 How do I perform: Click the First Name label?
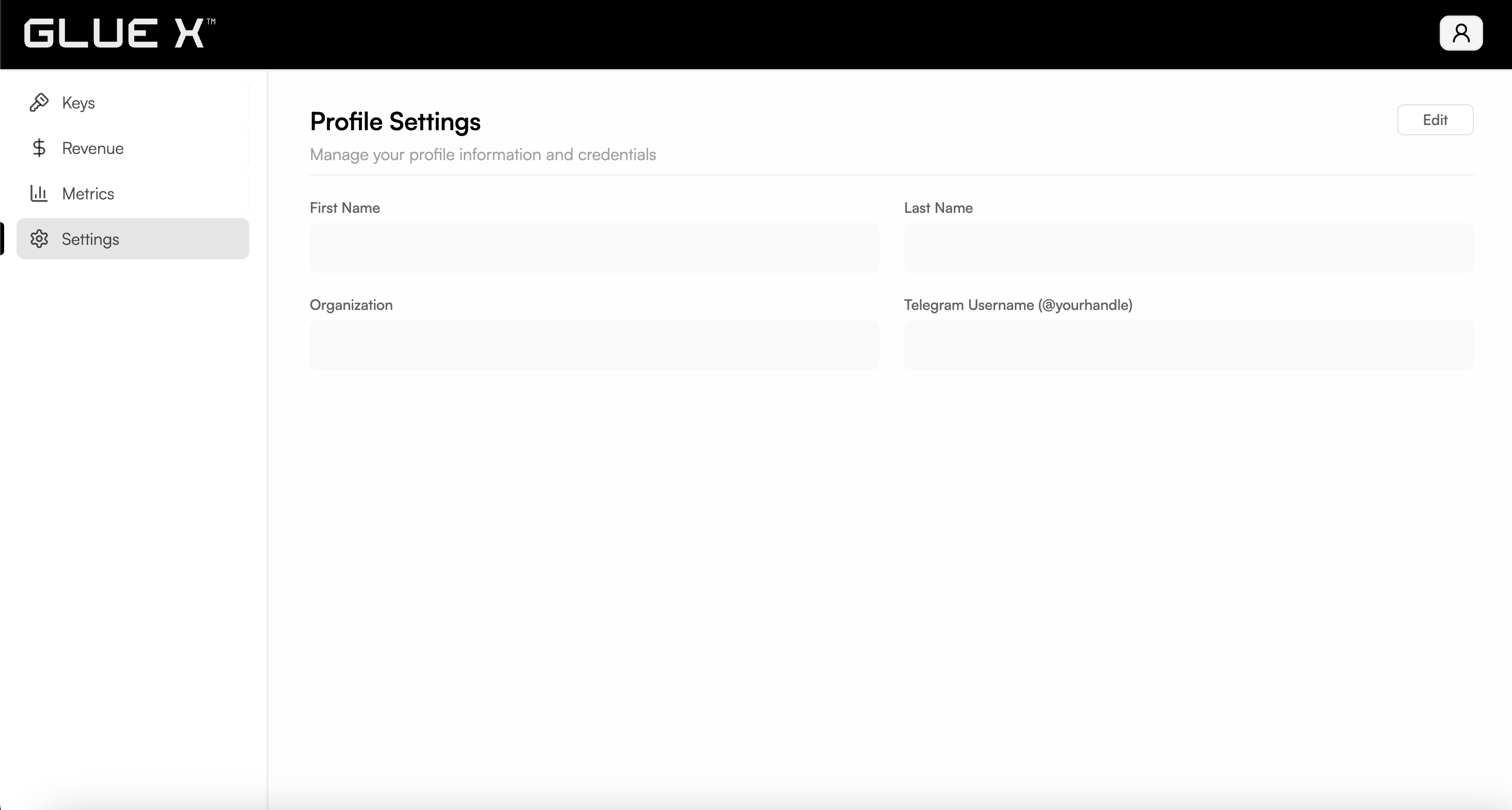tap(344, 208)
